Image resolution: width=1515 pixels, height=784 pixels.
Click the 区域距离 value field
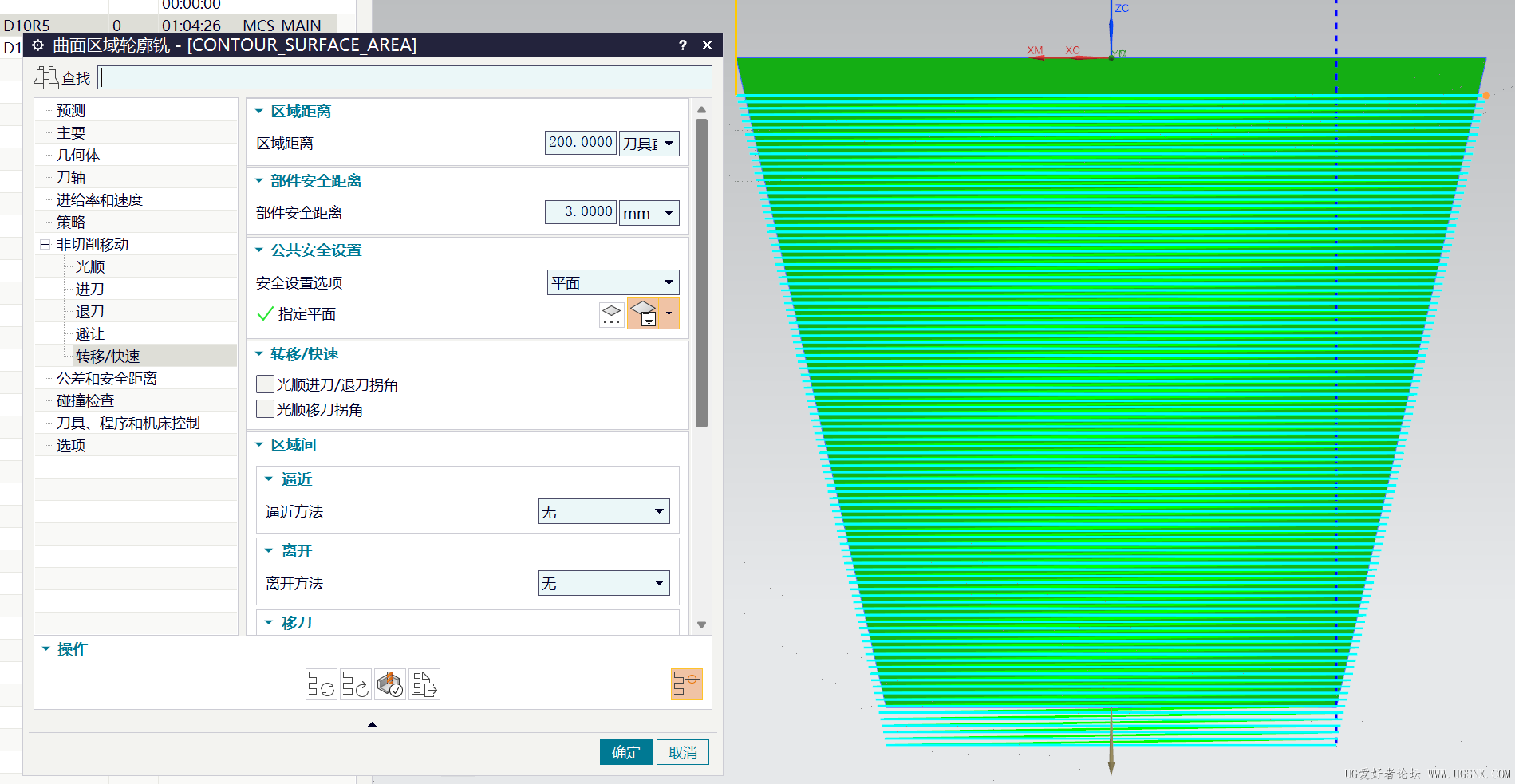(x=581, y=143)
